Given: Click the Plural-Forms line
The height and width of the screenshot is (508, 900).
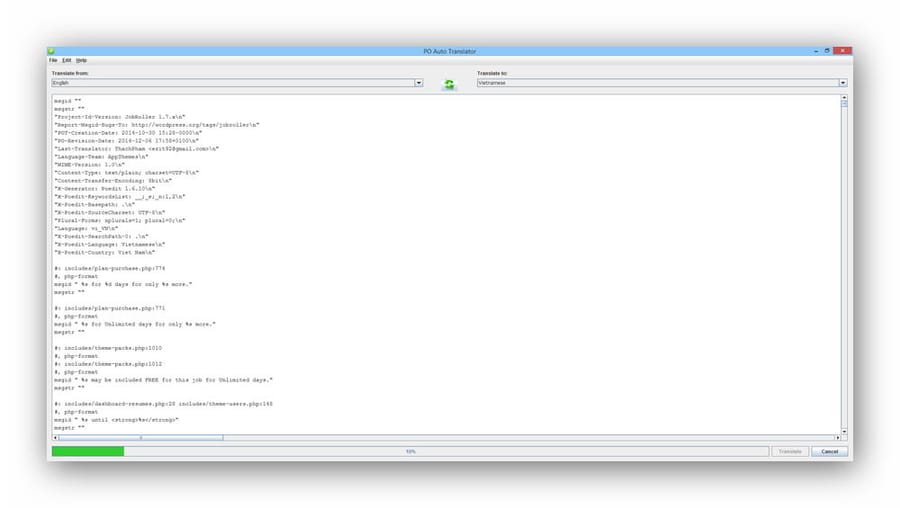Looking at the screenshot, I should [x=119, y=220].
